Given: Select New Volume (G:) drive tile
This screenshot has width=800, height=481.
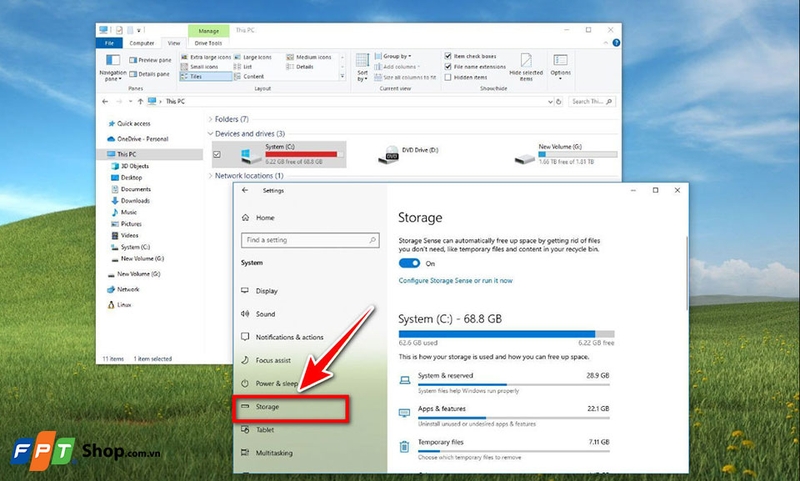Looking at the screenshot, I should tap(566, 155).
